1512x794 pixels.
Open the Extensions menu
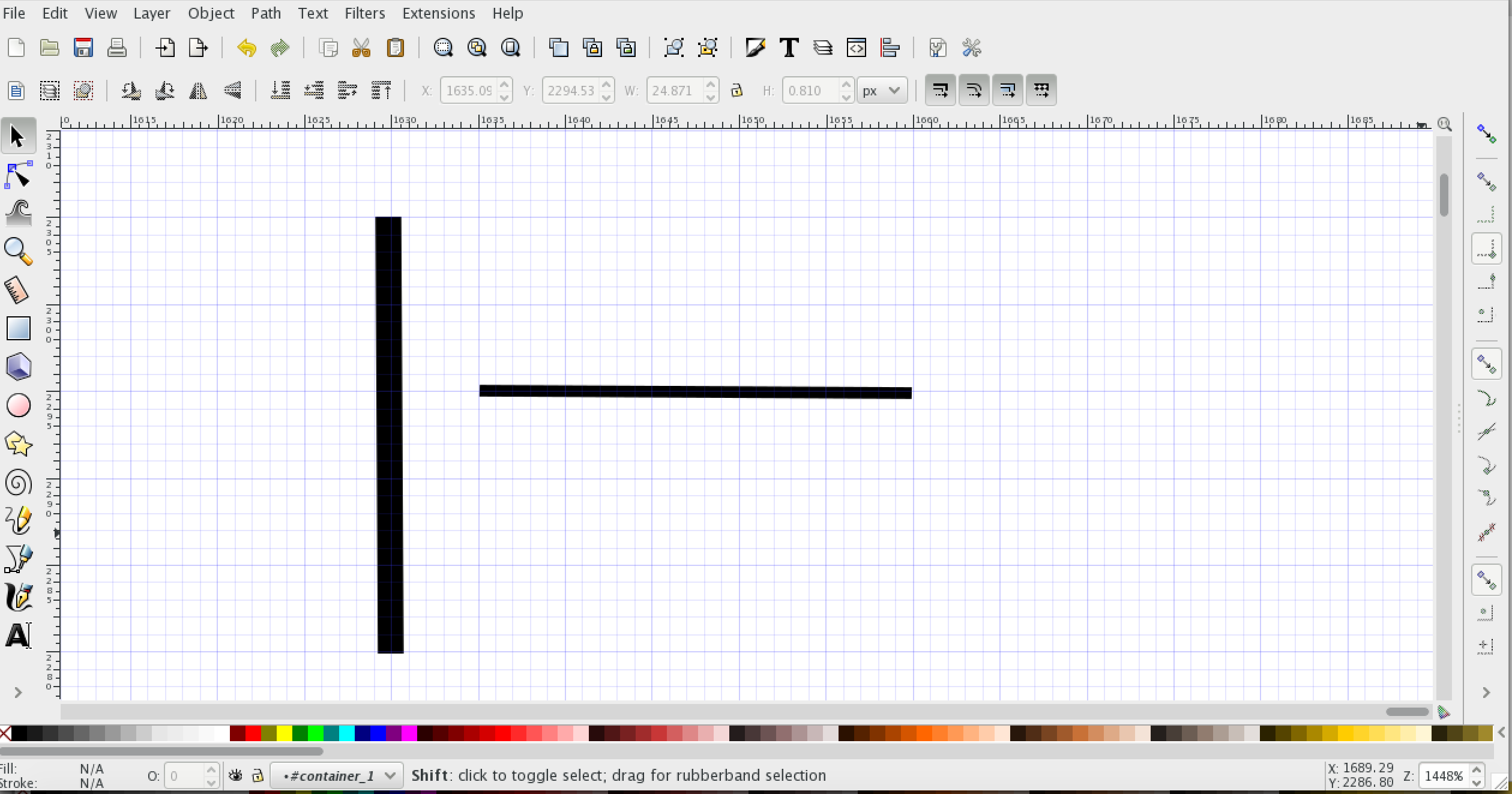(438, 13)
